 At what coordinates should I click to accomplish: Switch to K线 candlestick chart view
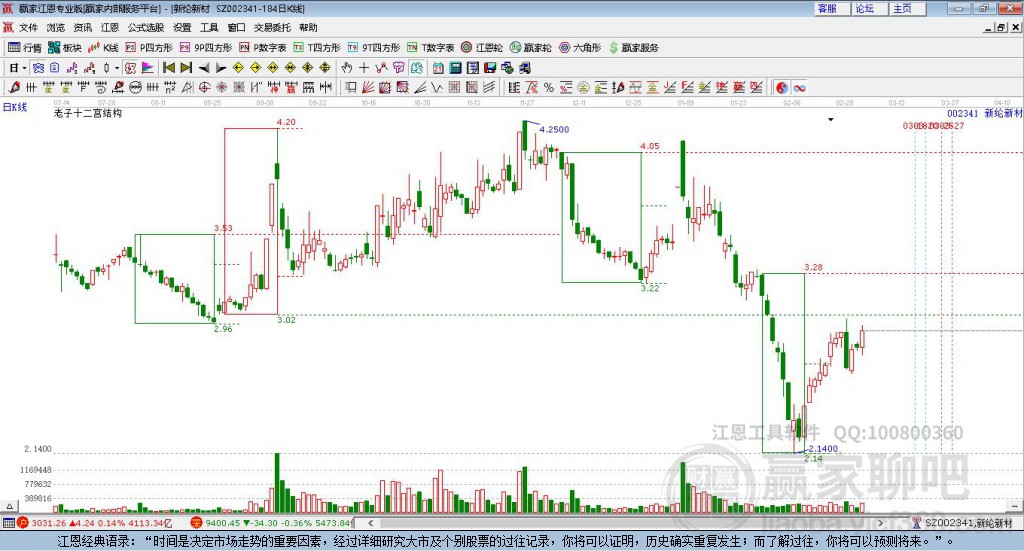(103, 48)
